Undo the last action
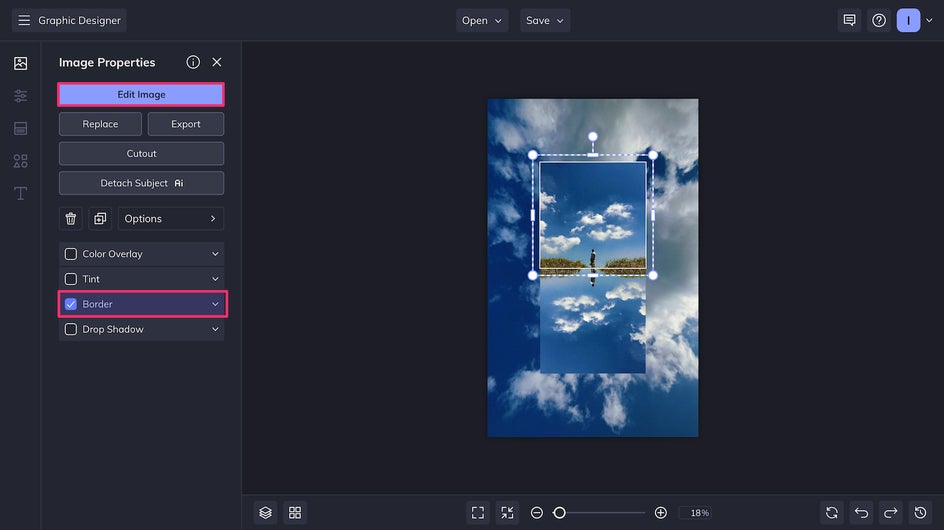The width and height of the screenshot is (944, 530). pos(862,513)
